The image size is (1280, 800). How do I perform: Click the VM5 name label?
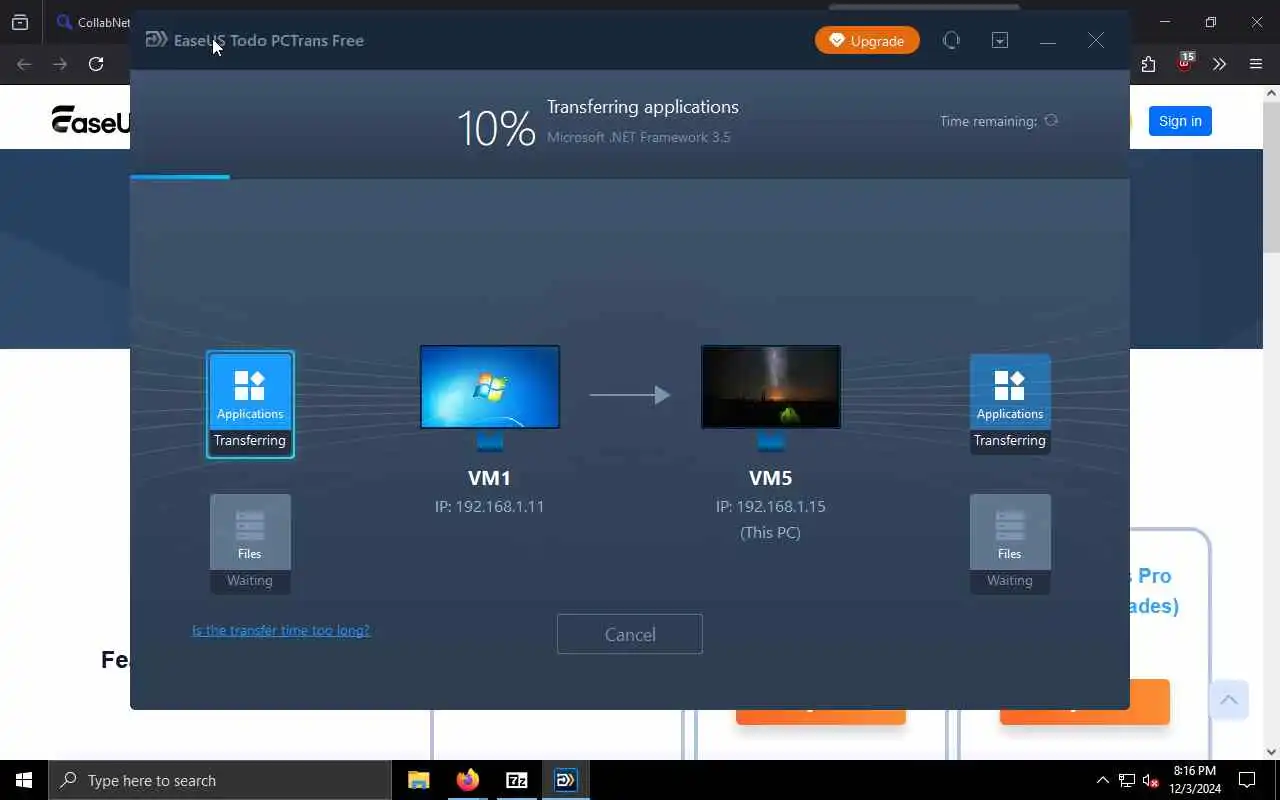coord(771,478)
